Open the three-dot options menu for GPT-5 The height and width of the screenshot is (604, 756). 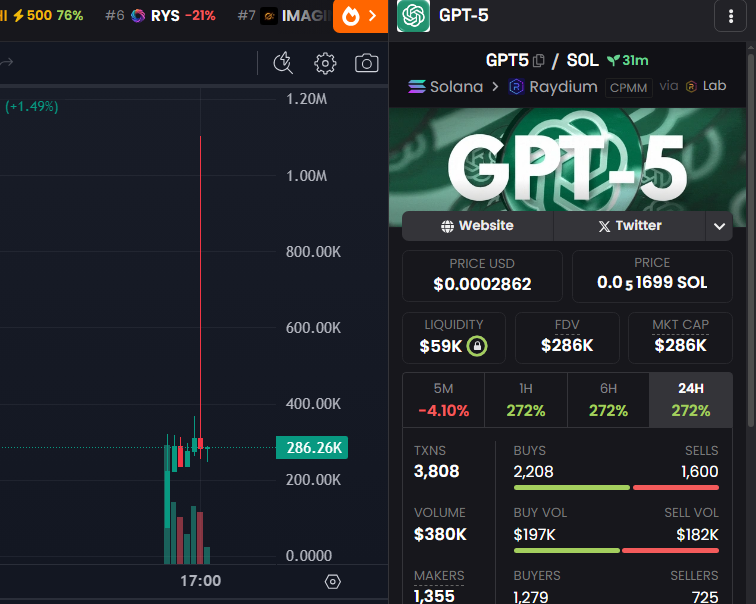click(730, 16)
